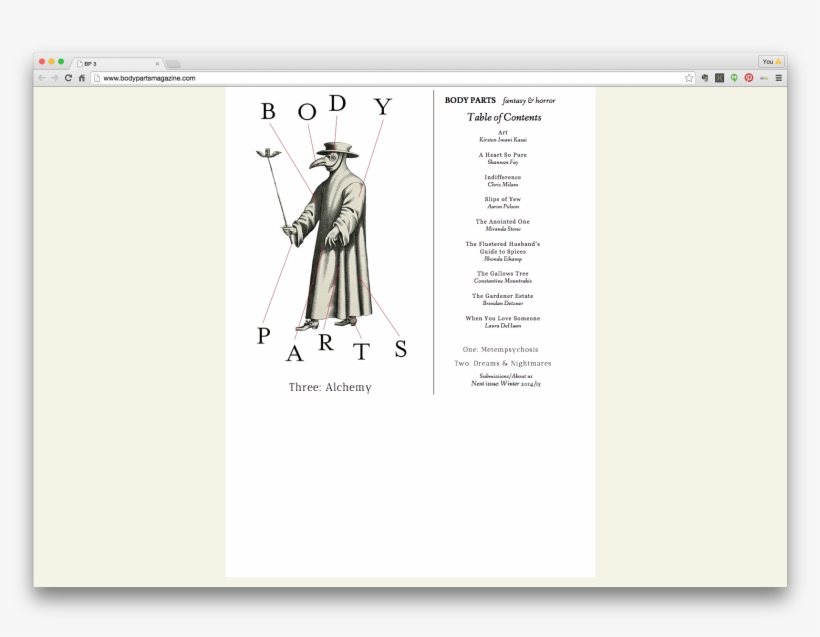Go to issue 'Two: Dreams & Nightmares'

coord(502,364)
